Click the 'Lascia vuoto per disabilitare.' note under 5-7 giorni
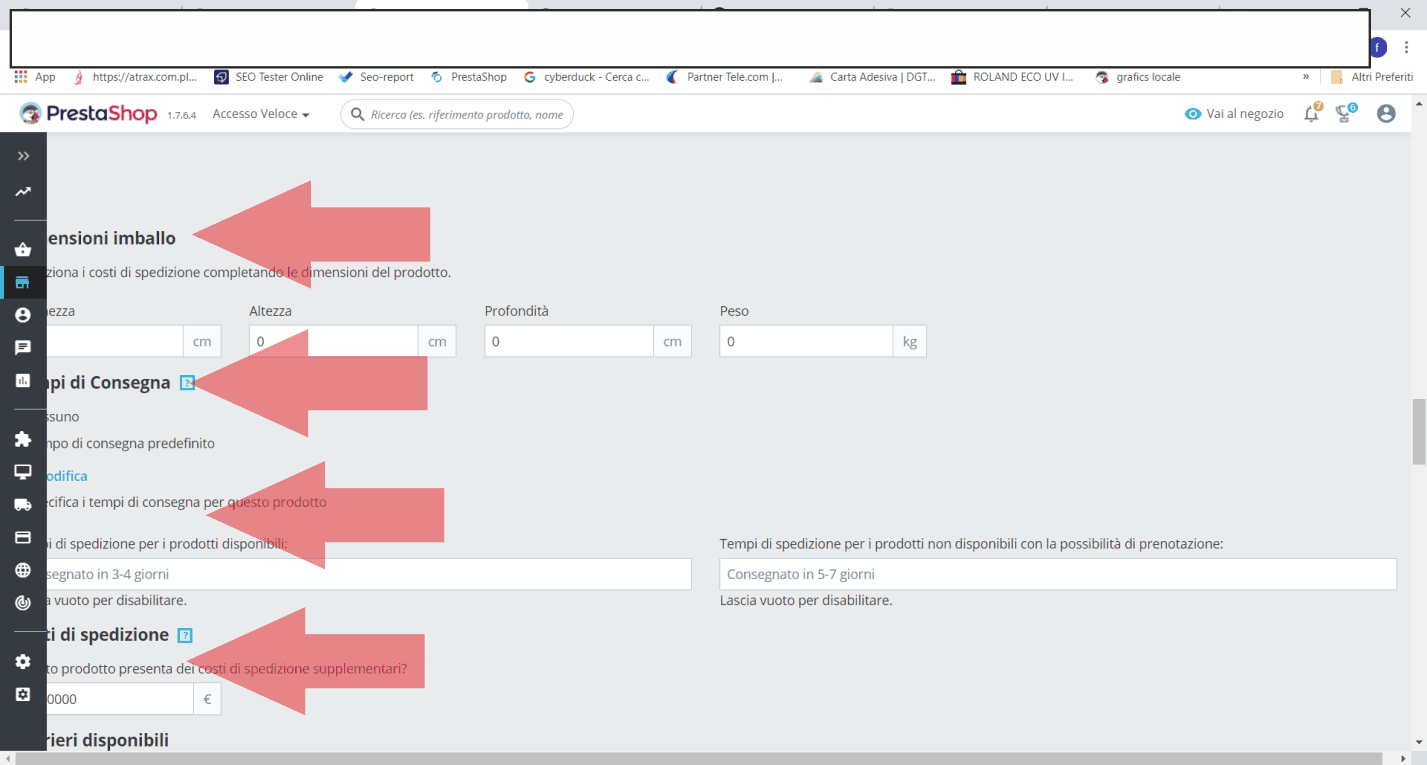Screen dimensions: 1427x765 [806, 600]
